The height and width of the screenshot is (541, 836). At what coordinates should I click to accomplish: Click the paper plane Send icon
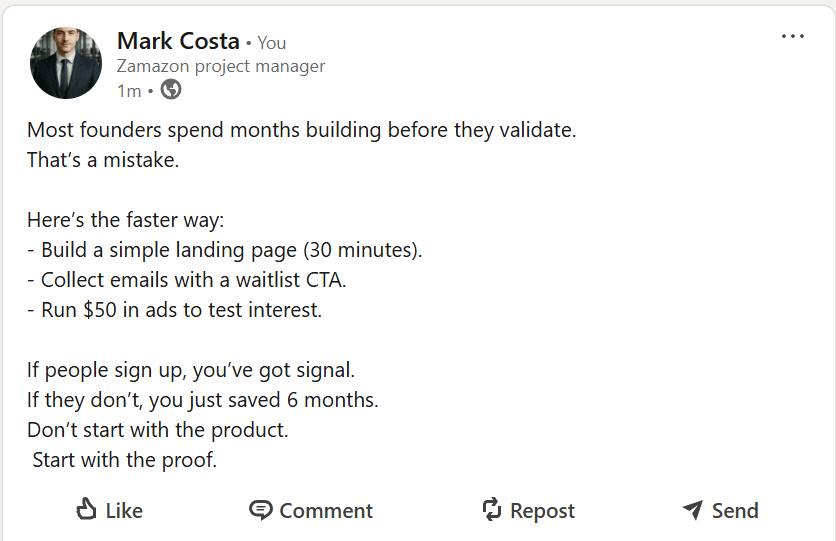tap(692, 510)
